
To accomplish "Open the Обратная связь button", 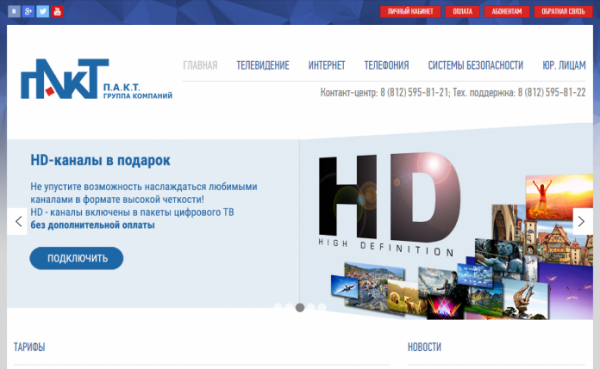I will coord(563,11).
